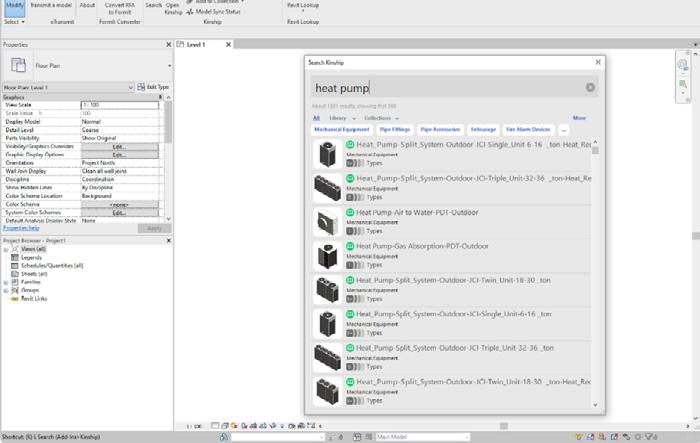Open the Library filter dropdown

342,118
